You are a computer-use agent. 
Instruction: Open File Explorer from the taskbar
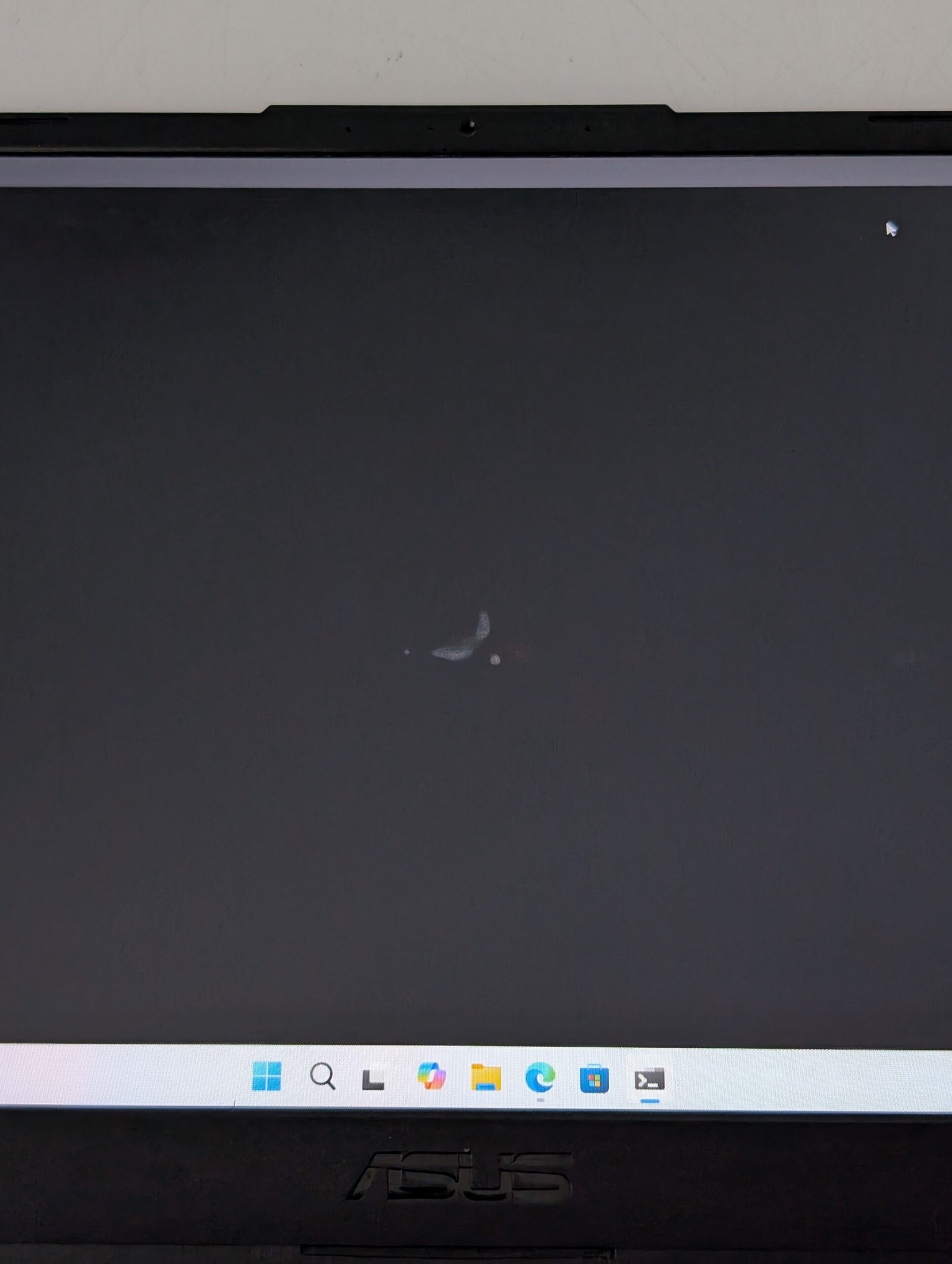[x=486, y=1077]
